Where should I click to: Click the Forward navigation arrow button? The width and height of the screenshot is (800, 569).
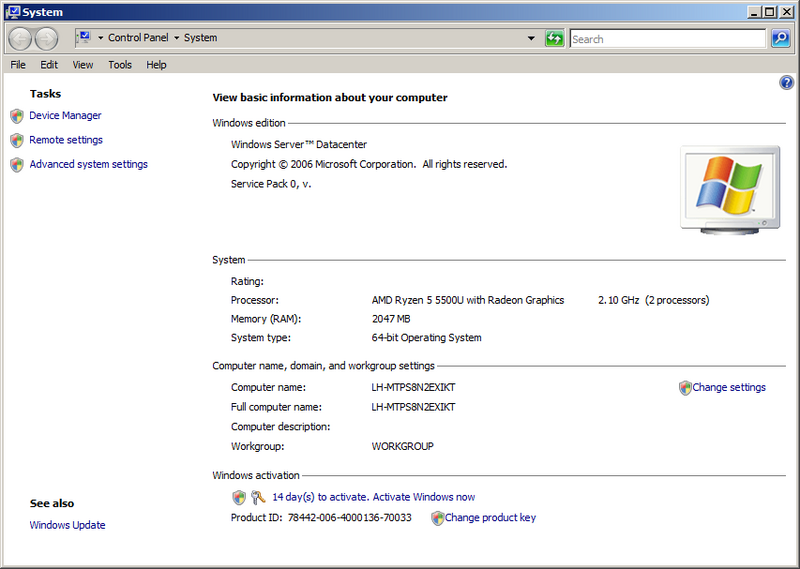[47, 39]
